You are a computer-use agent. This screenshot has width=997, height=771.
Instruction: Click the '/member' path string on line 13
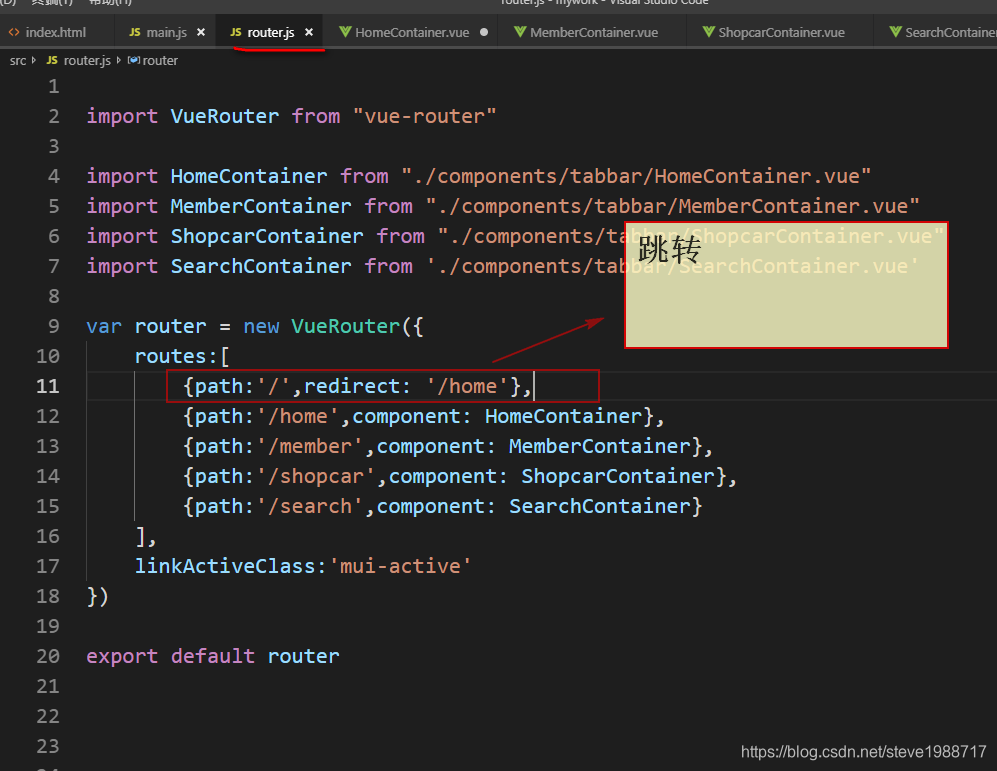click(x=309, y=446)
